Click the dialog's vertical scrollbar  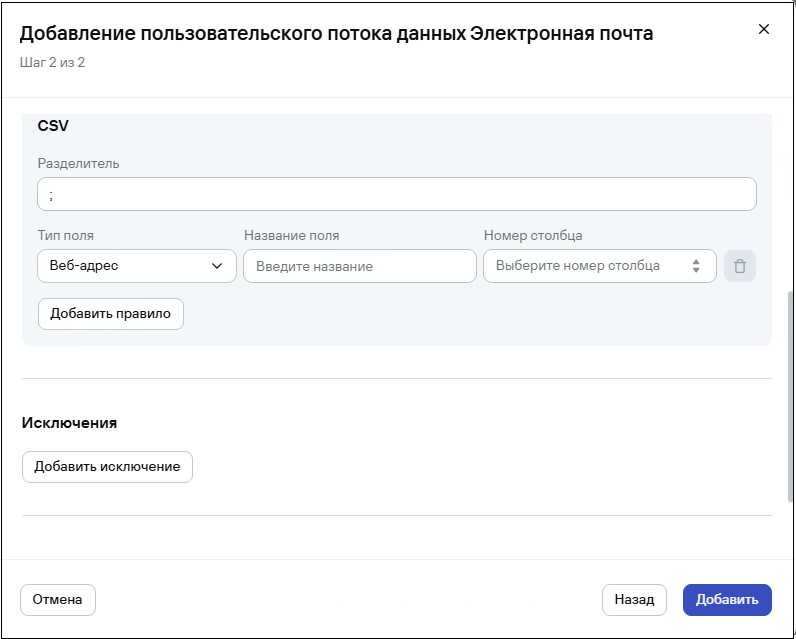point(790,396)
